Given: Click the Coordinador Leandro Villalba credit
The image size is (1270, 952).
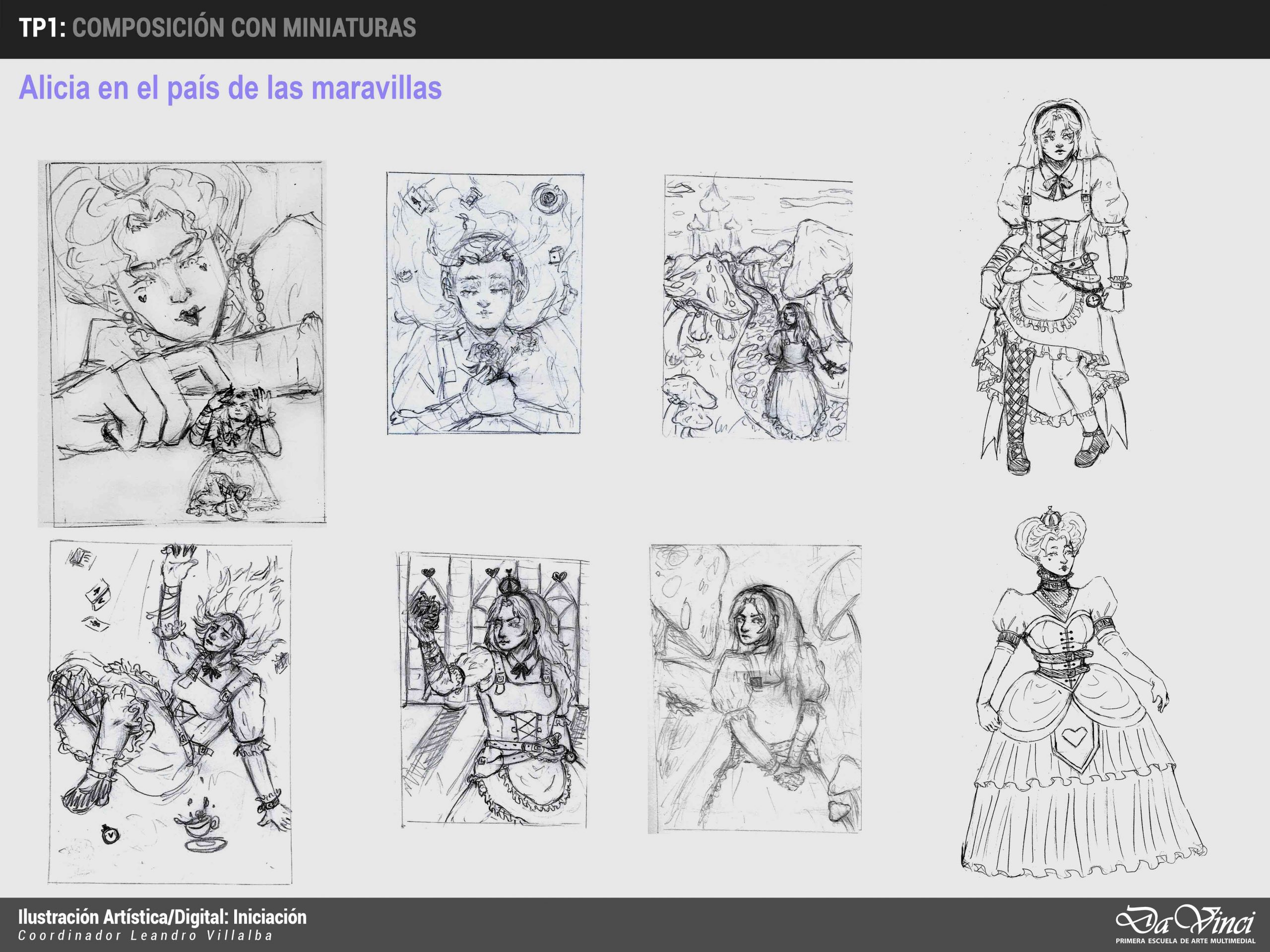Looking at the screenshot, I should click(145, 936).
